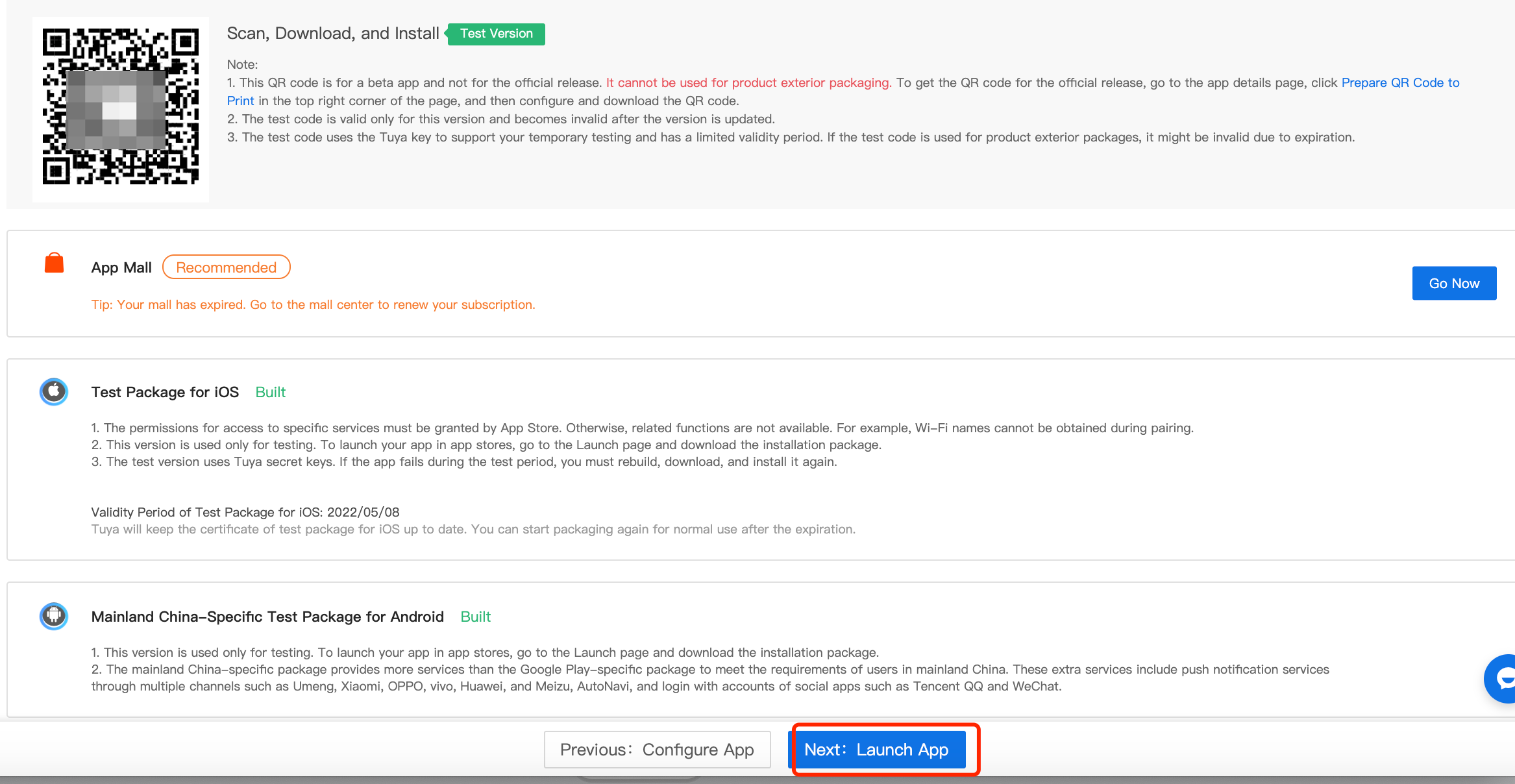Click the QR code image
This screenshot has width=1515, height=784.
[121, 106]
